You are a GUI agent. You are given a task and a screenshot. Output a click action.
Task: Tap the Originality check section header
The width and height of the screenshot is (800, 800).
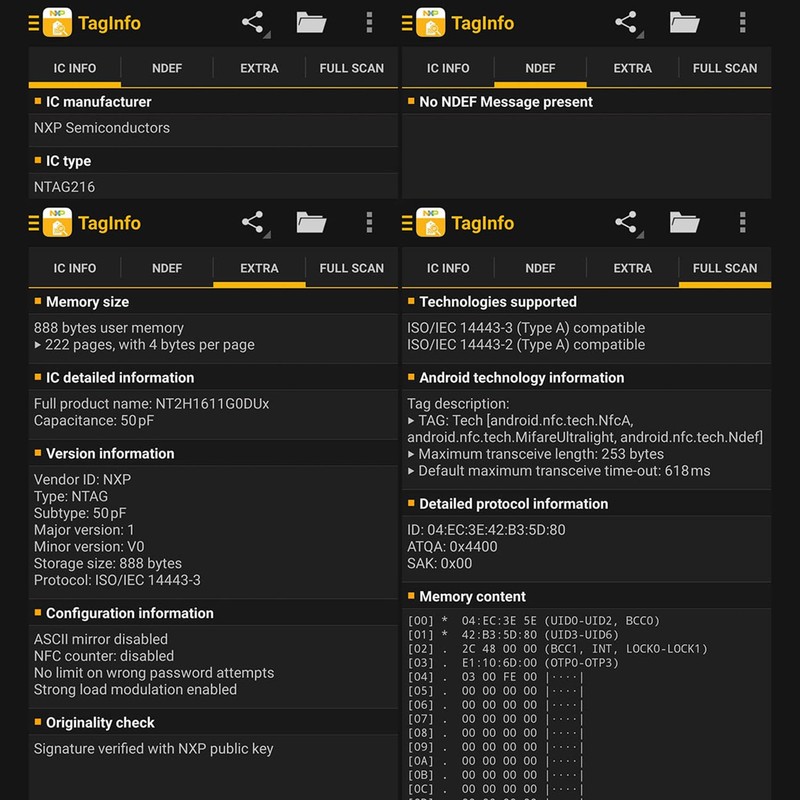pyautogui.click(x=100, y=722)
